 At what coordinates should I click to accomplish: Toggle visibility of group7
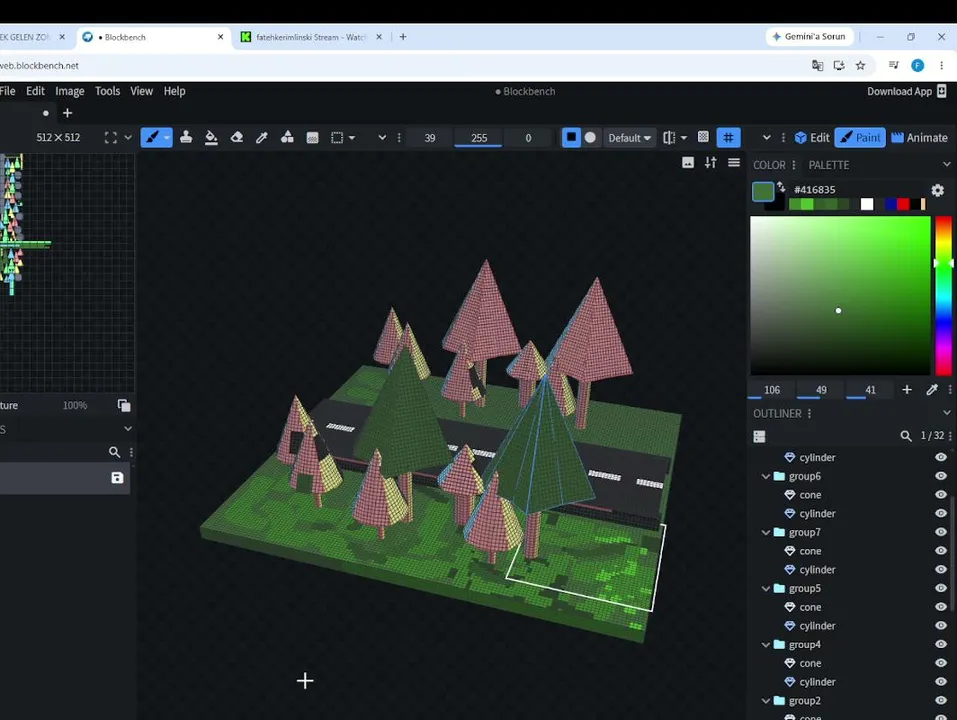(941, 532)
